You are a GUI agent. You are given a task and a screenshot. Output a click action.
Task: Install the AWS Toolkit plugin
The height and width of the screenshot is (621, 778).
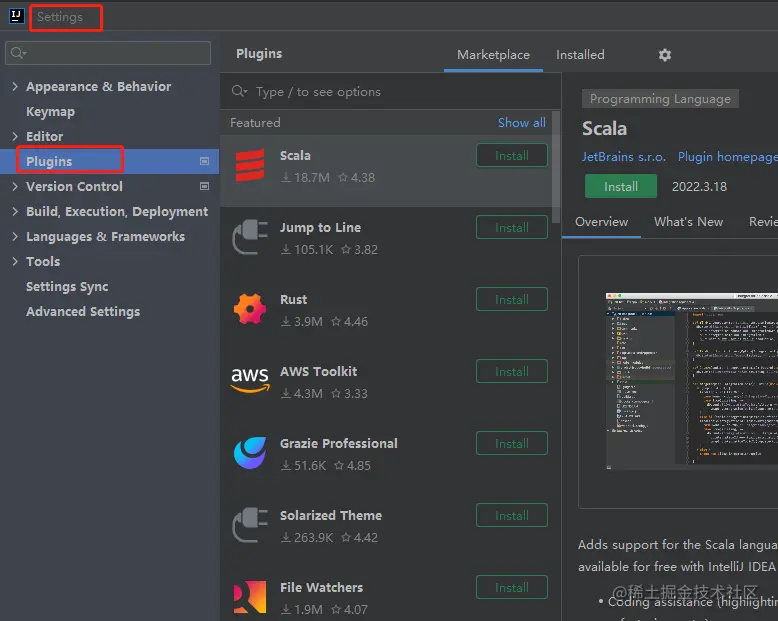[512, 372]
